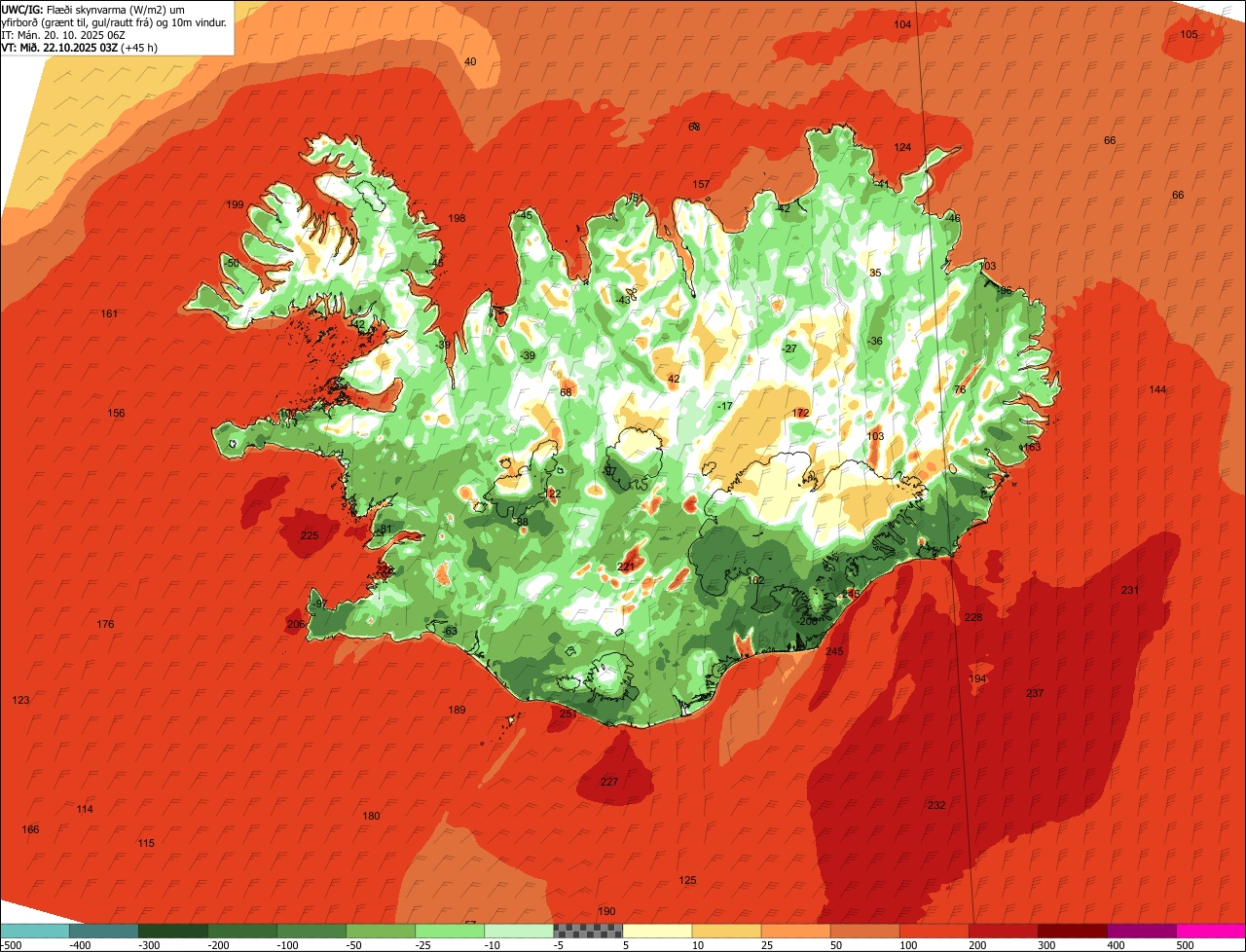Click the map value 228
Viewport: 1246px width, 952px height.
tap(973, 617)
